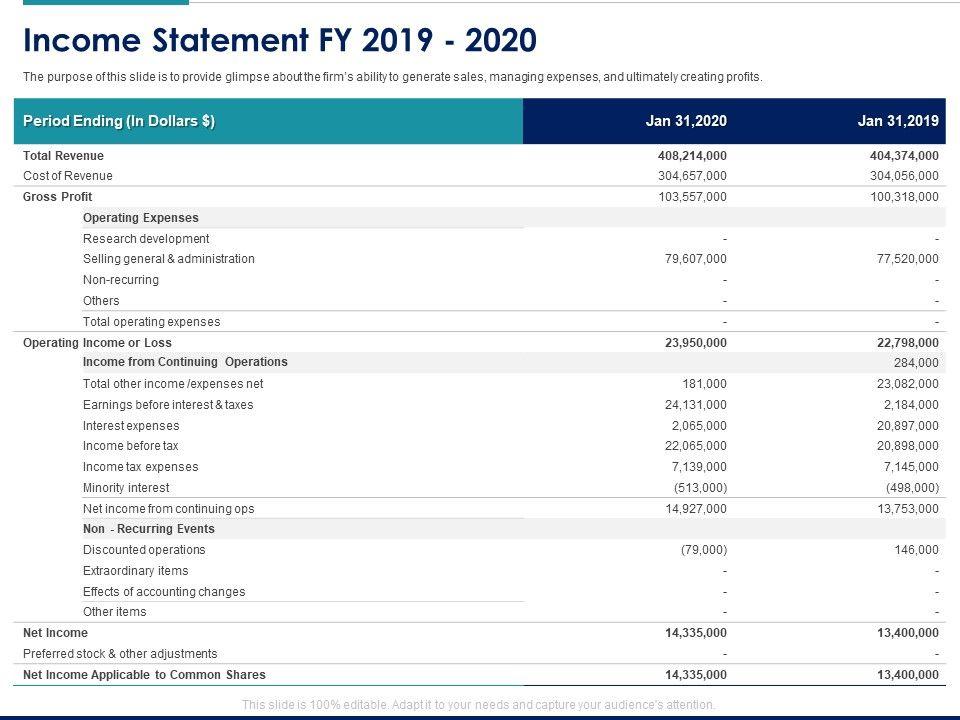Viewport: 960px width, 720px height.
Task: Click the 14,335,000 value in Net Income row
Action: (x=696, y=632)
